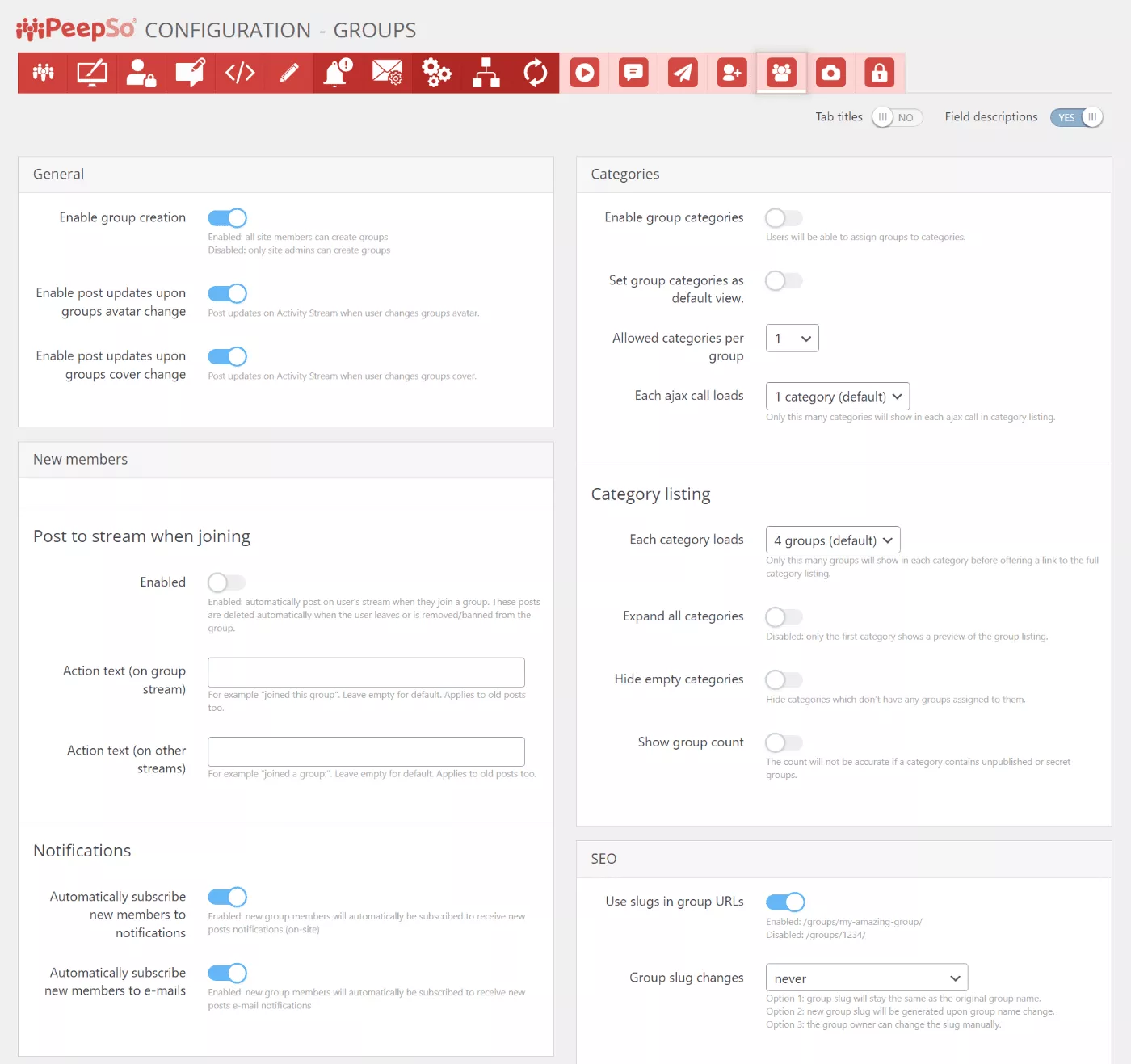Open the paper plane tab
Viewport: 1131px width, 1064px height.
pos(683,73)
